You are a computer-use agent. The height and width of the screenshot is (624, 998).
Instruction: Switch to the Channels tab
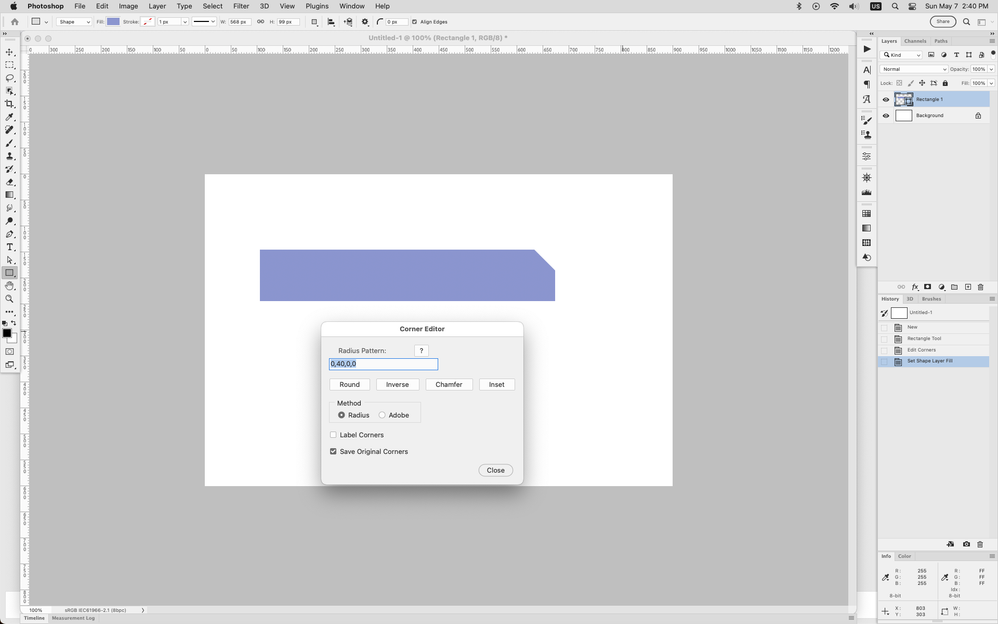point(916,42)
